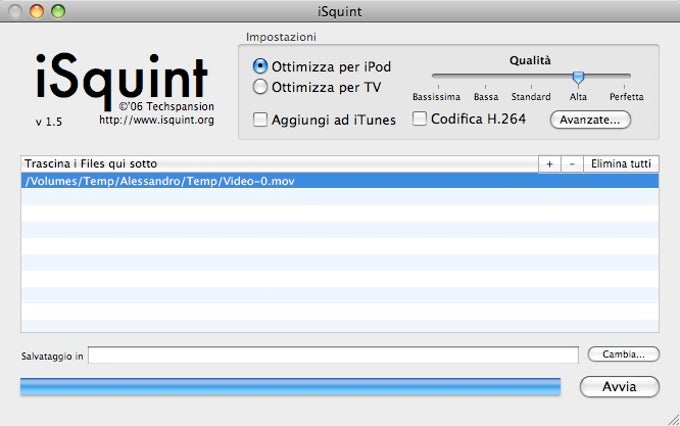Select Ottimizza per TV radio button
This screenshot has height=426, width=680.
(x=260, y=87)
